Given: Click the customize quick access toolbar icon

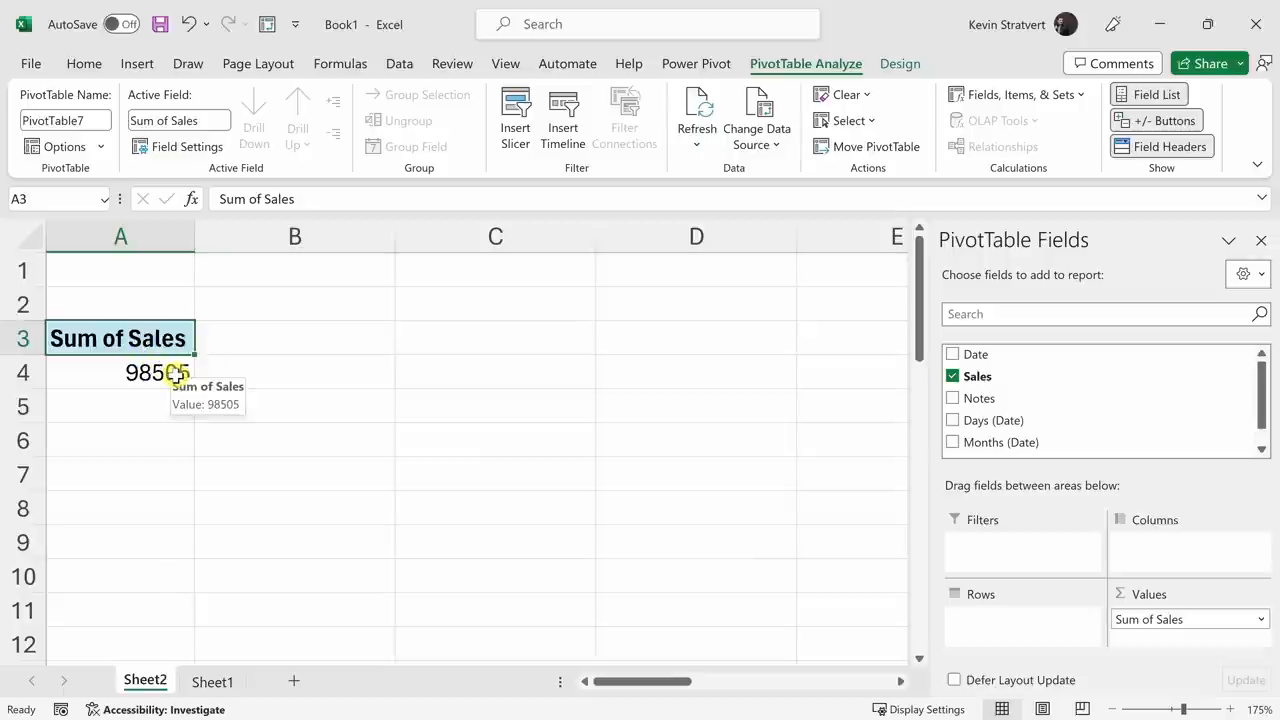Looking at the screenshot, I should click(295, 24).
